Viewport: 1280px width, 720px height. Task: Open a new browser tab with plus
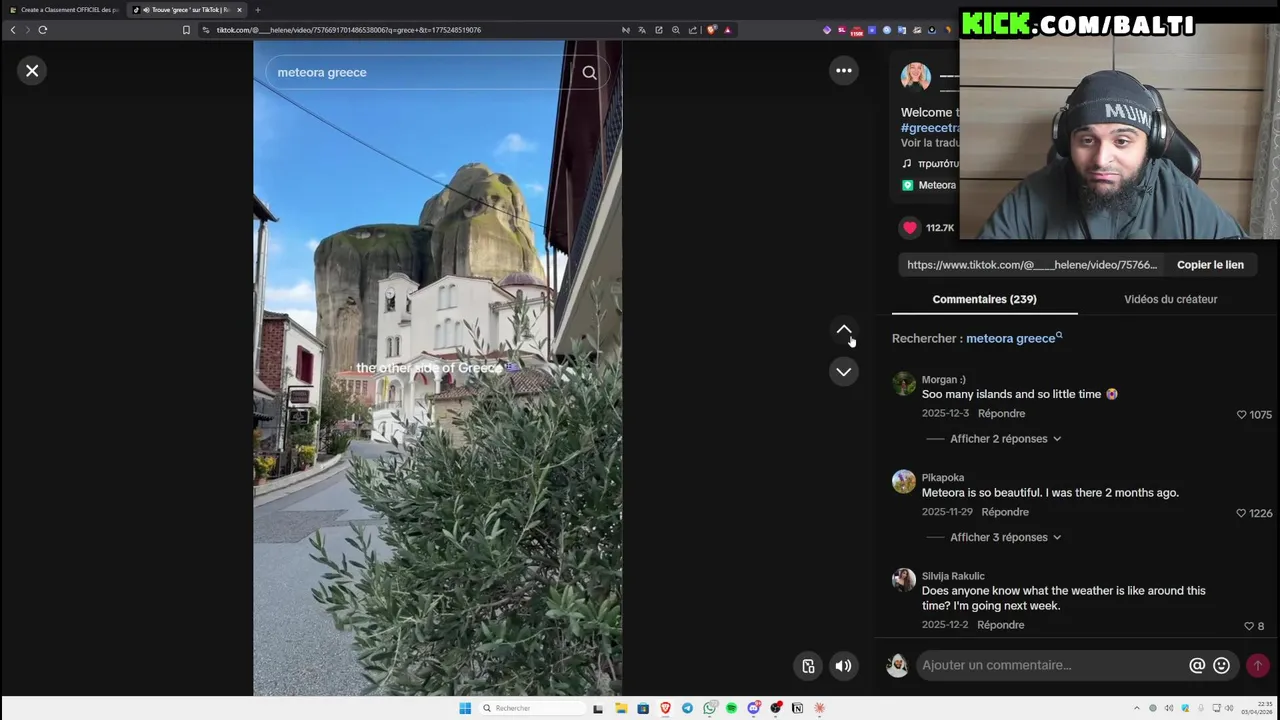click(x=258, y=10)
